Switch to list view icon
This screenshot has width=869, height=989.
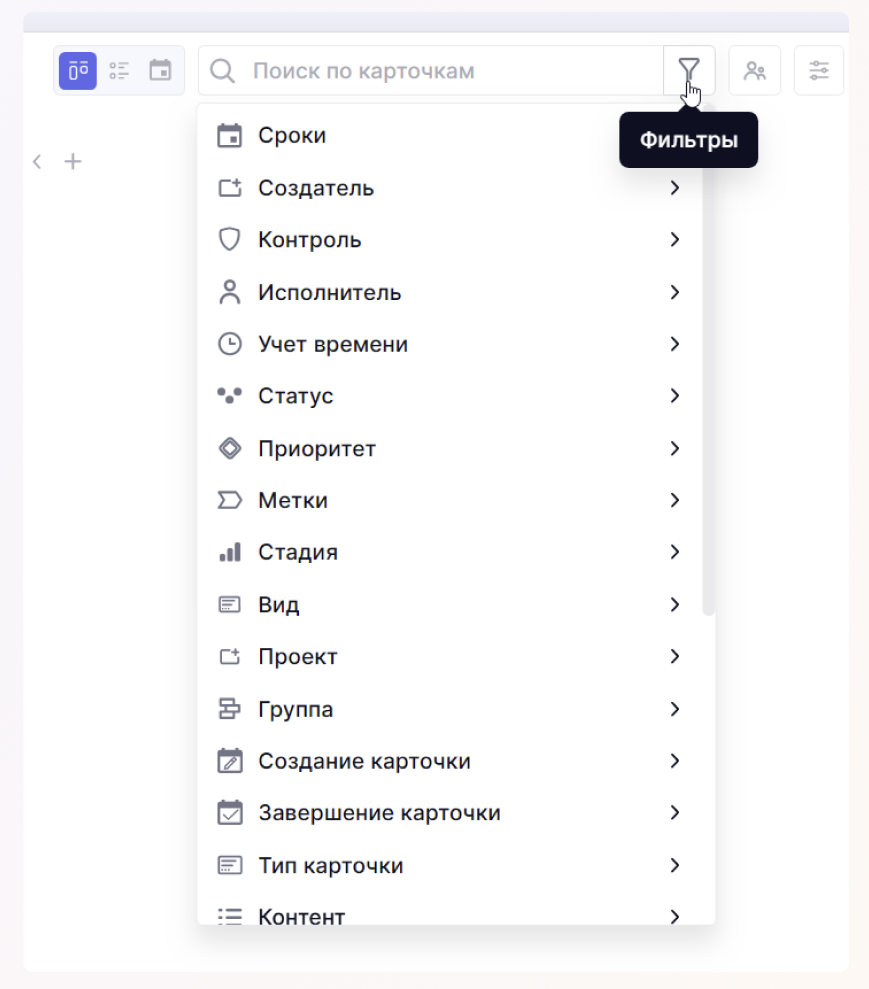(119, 71)
